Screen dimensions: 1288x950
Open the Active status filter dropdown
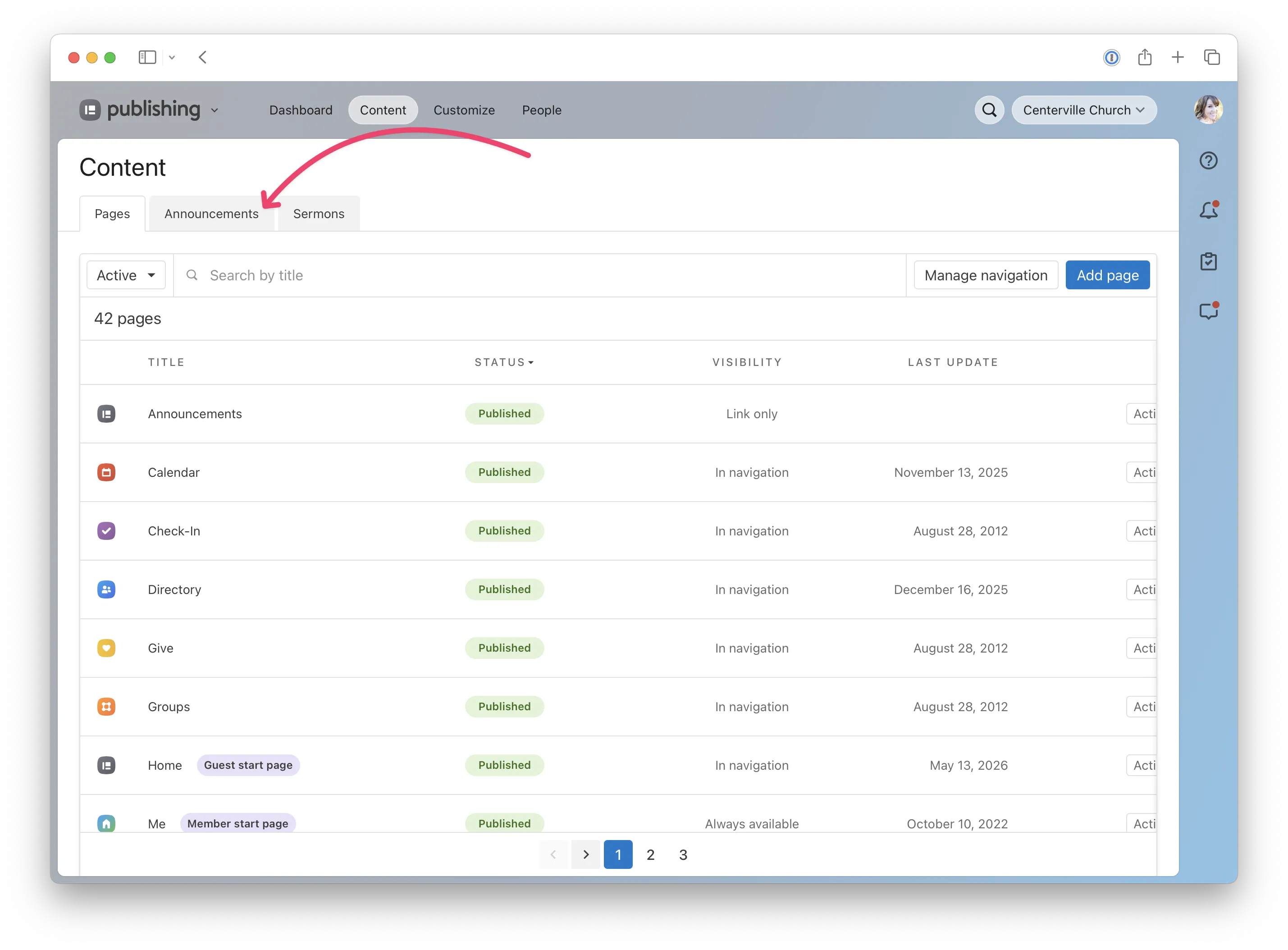tap(126, 275)
